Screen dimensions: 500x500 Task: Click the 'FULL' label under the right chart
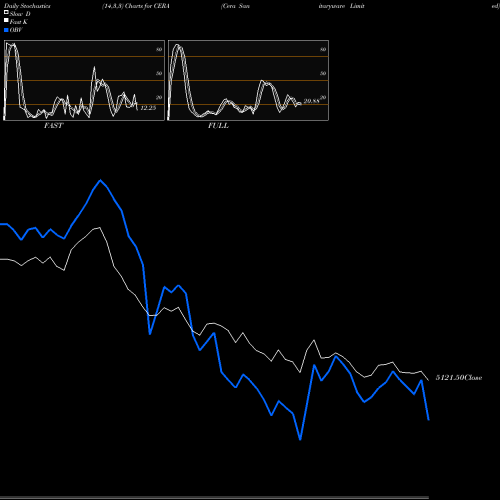point(218,126)
